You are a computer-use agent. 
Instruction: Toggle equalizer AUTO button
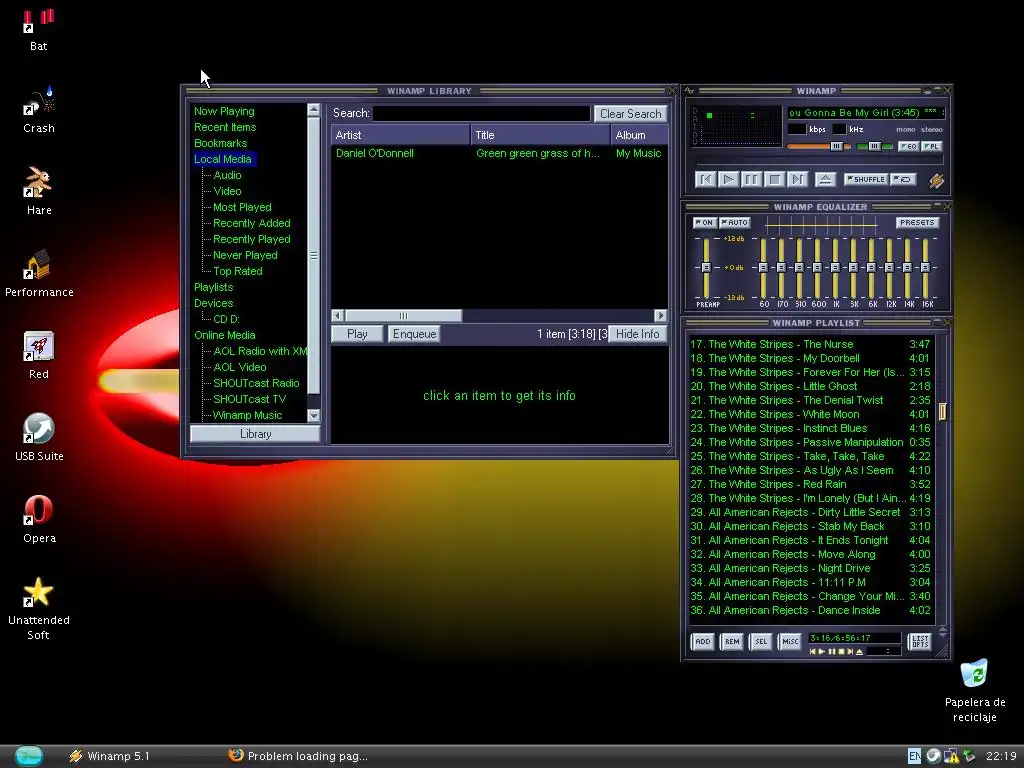pos(735,223)
